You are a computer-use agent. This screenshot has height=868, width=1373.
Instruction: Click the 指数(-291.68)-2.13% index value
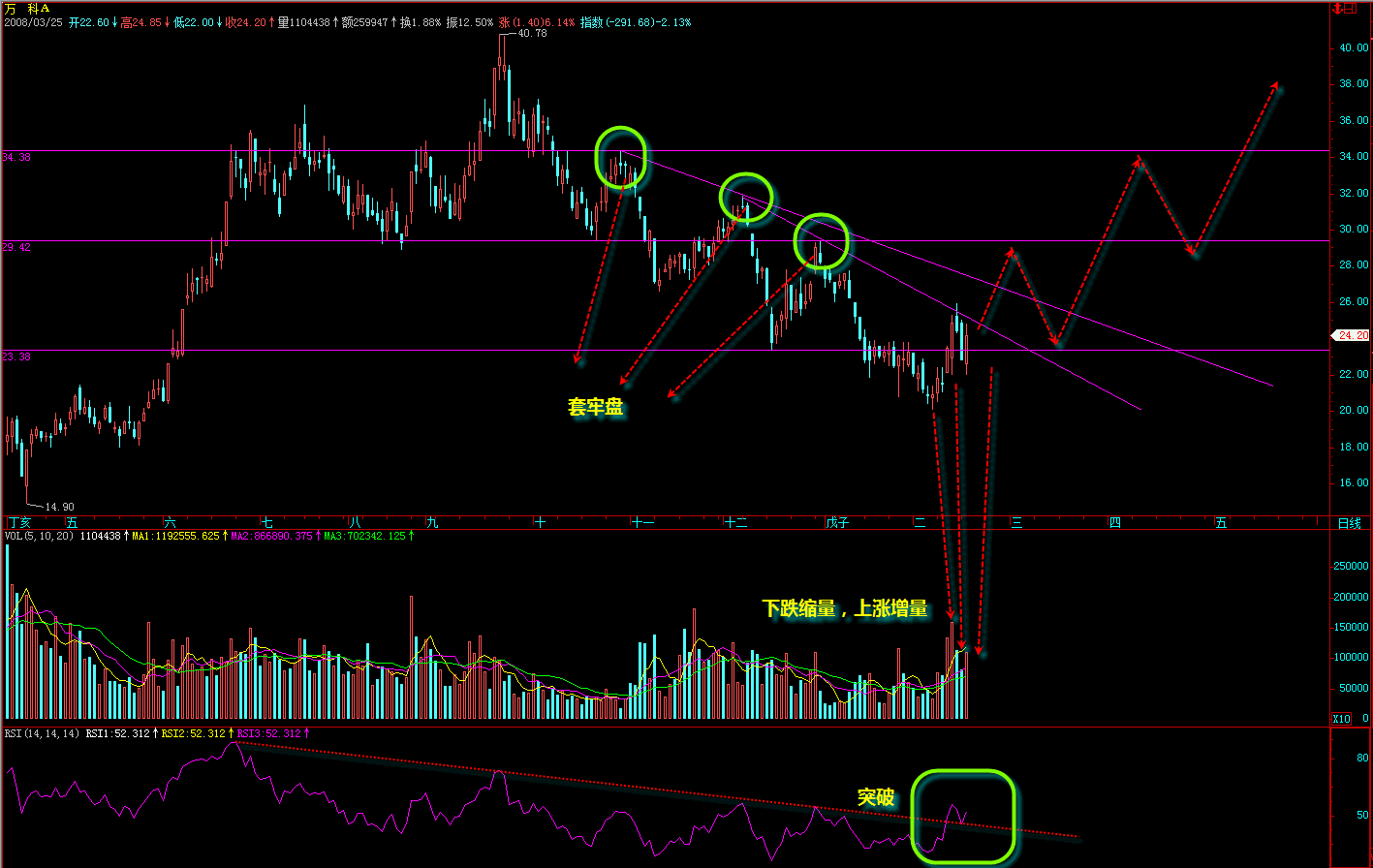pos(636,21)
